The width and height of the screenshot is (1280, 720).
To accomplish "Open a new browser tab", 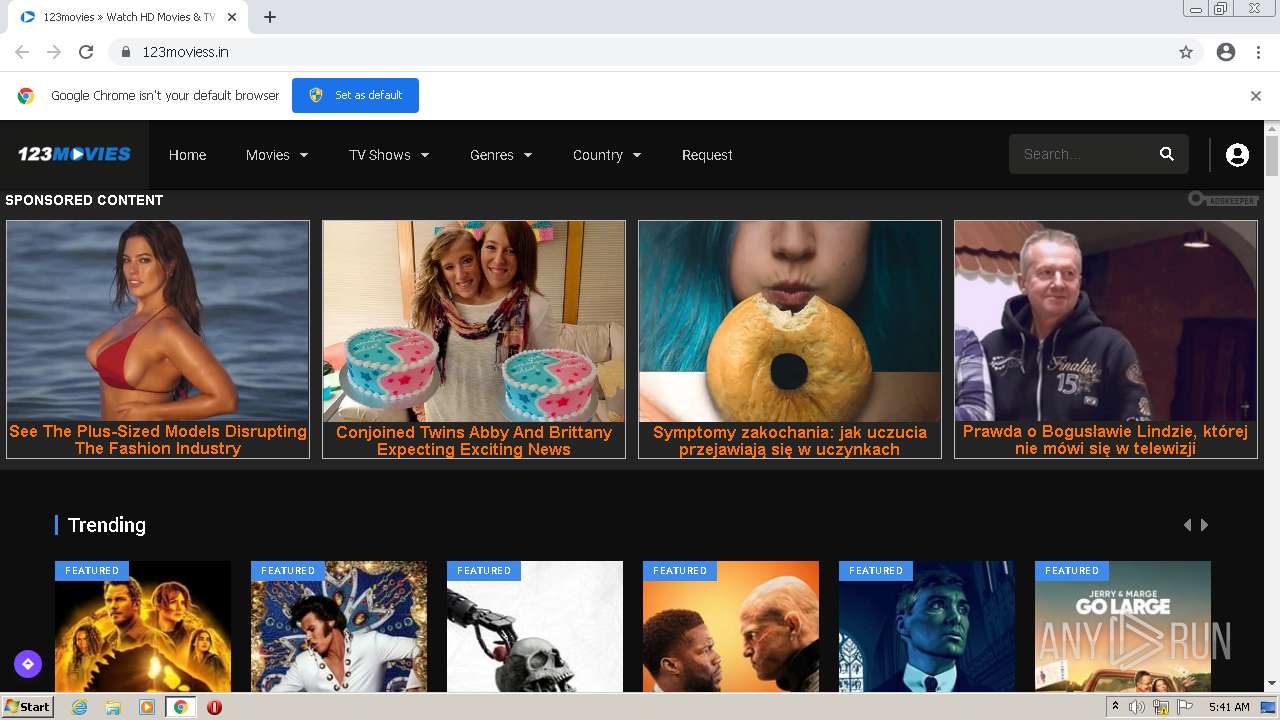I will point(270,17).
